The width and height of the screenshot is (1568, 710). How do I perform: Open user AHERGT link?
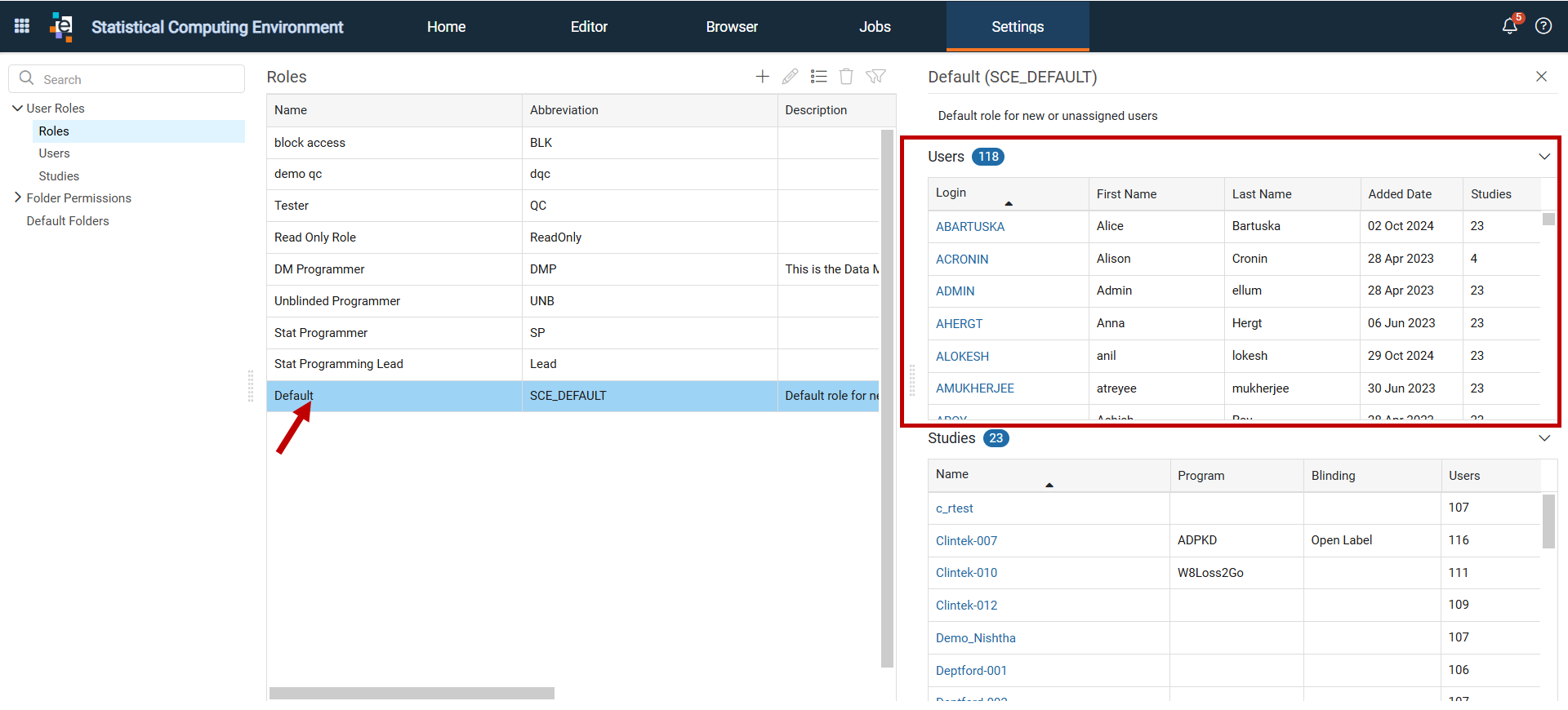959,324
